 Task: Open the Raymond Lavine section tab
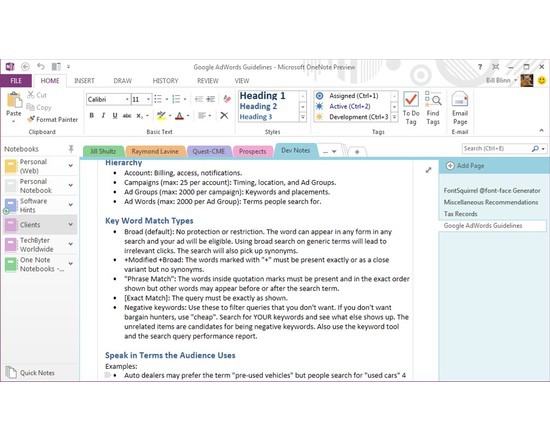pos(155,151)
